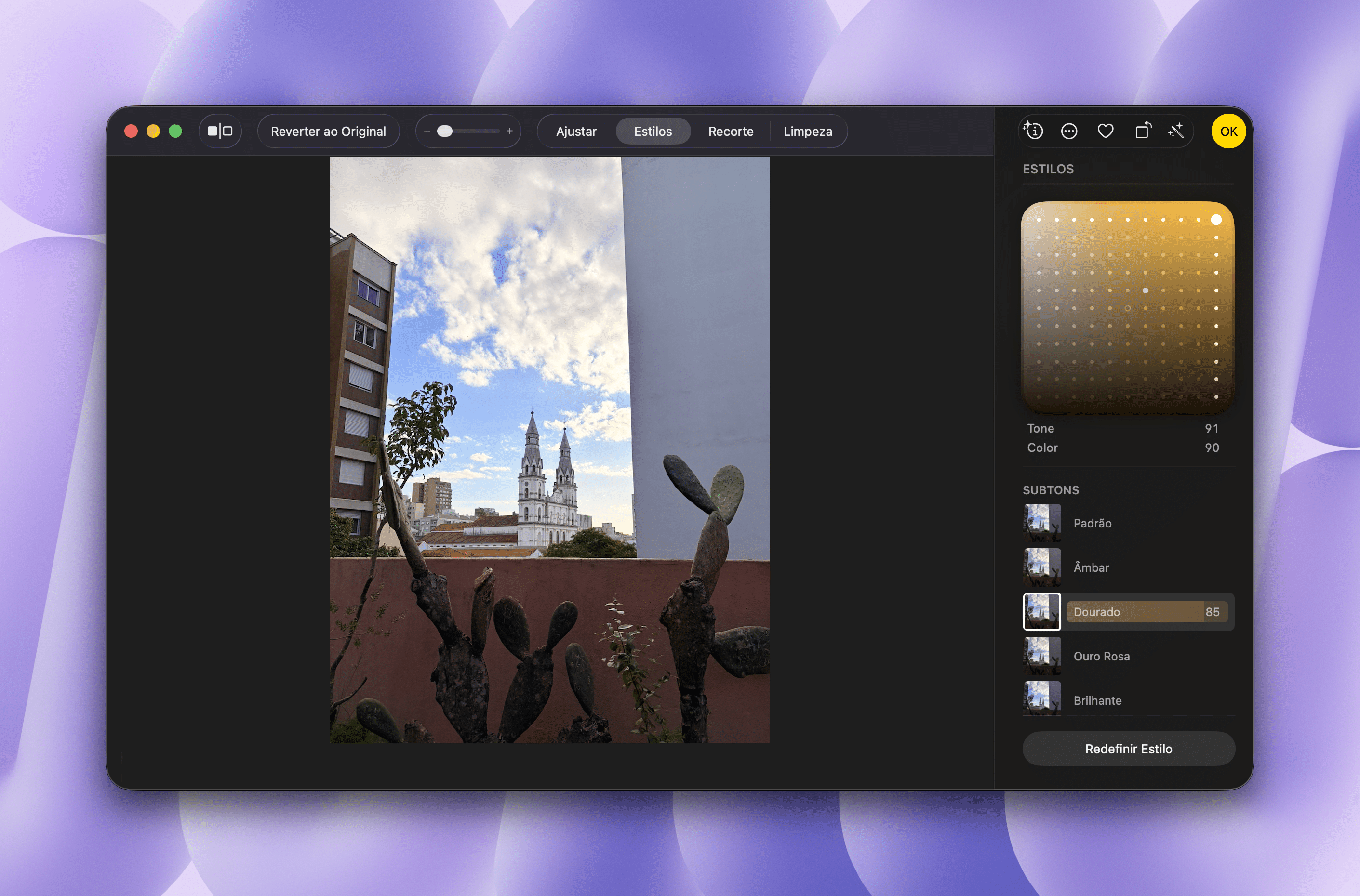Toggle the before/after comparison view icon

click(x=220, y=132)
